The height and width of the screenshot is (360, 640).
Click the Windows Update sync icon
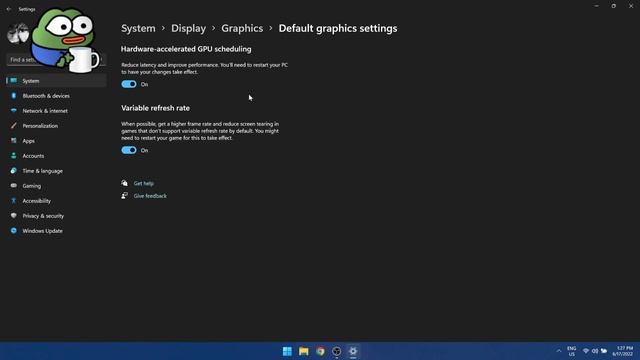pos(14,231)
